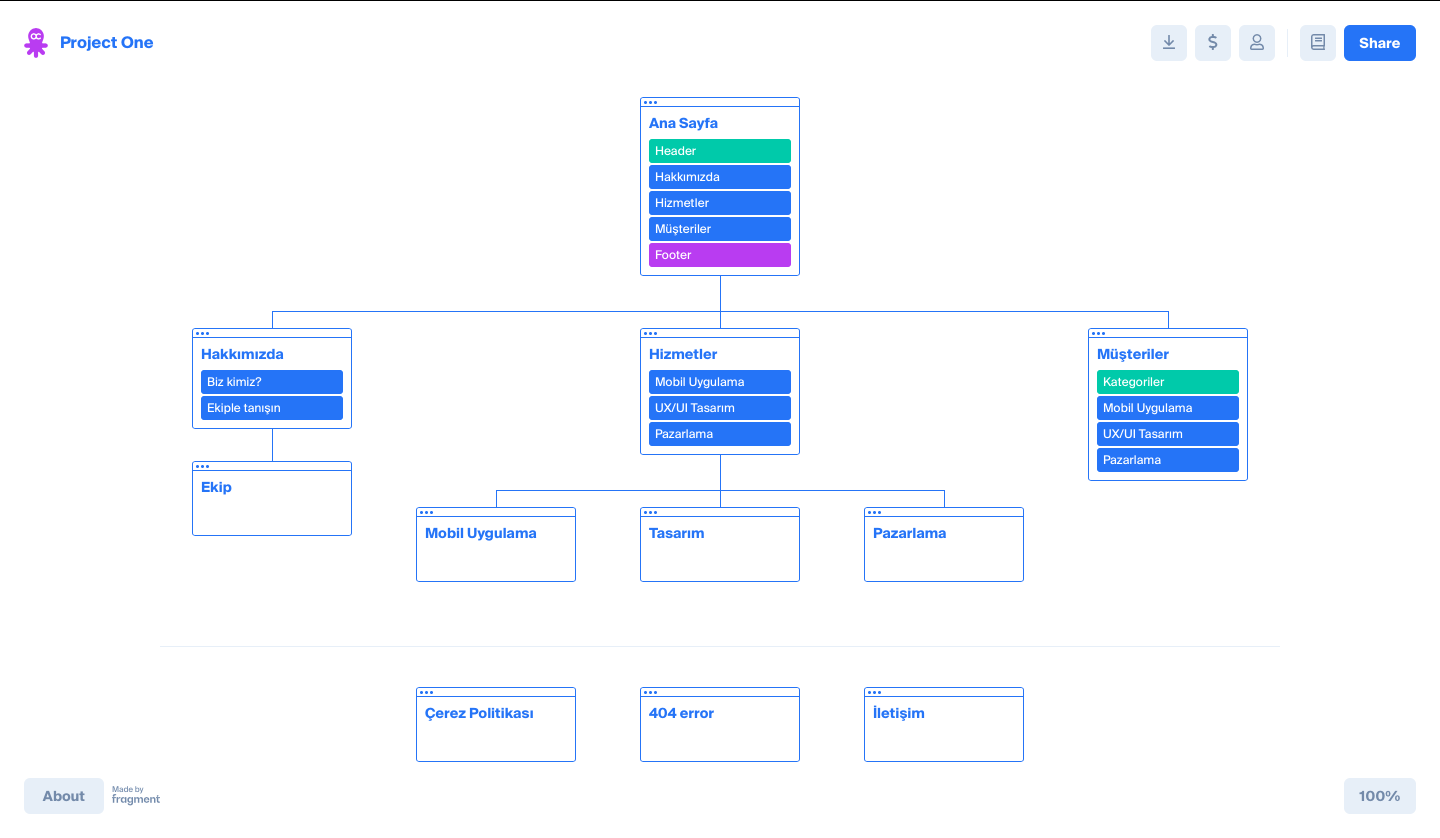Open the book/documentation icon
1440x838 pixels.
[1318, 43]
